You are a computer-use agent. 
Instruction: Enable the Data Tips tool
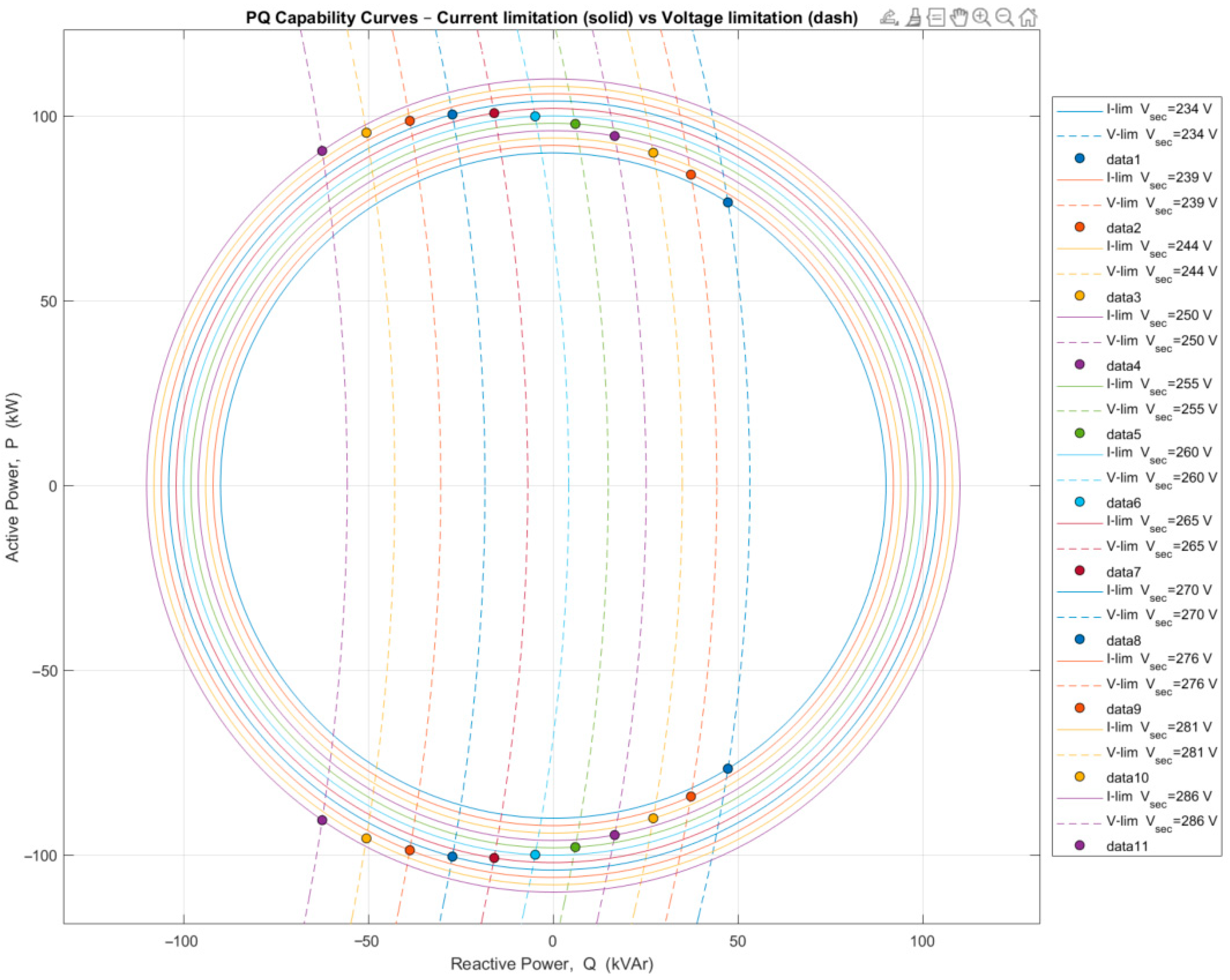pyautogui.click(x=936, y=17)
